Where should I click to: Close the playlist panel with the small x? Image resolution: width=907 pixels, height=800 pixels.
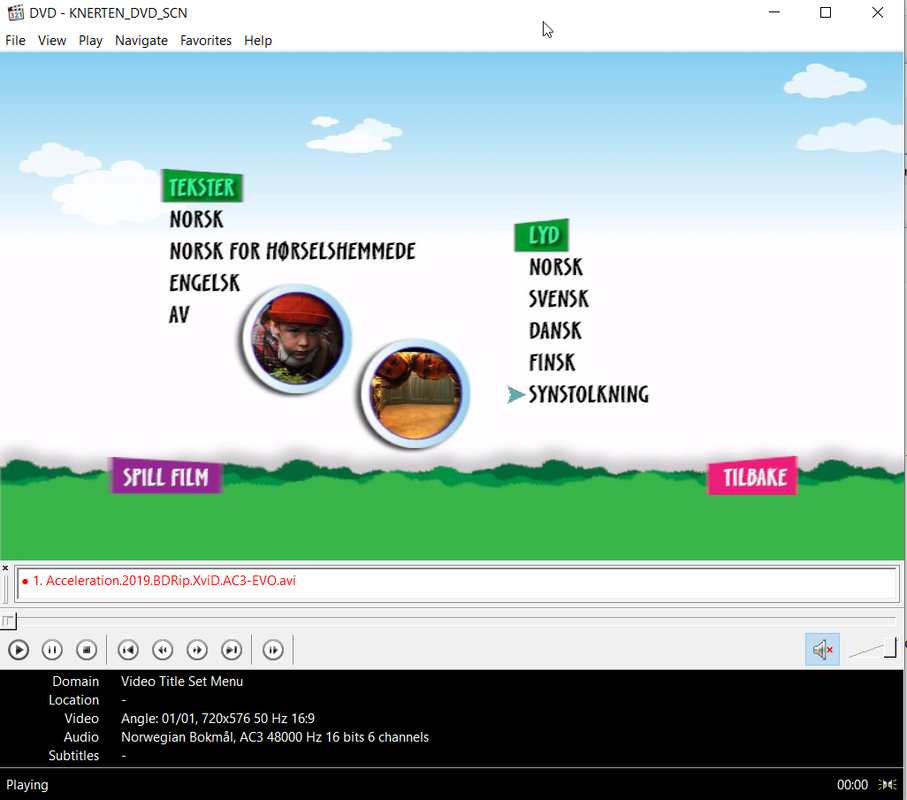[x=5, y=568]
